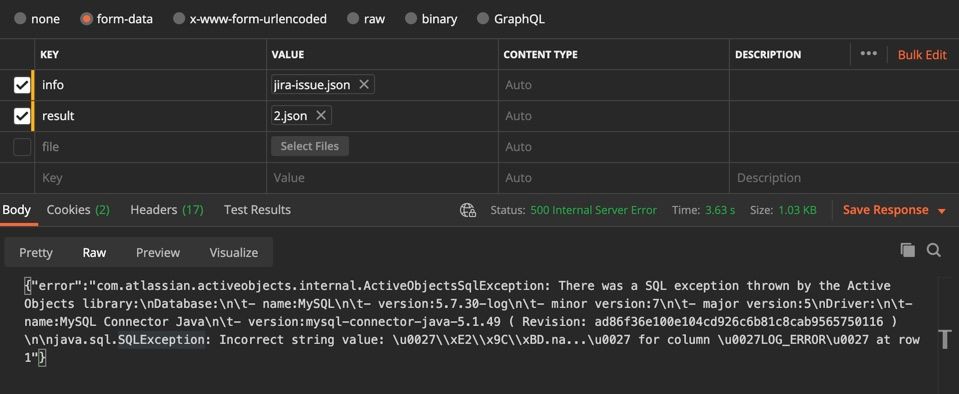Open the Cookies (2) tab
This screenshot has height=394, width=959.
pyautogui.click(x=78, y=210)
